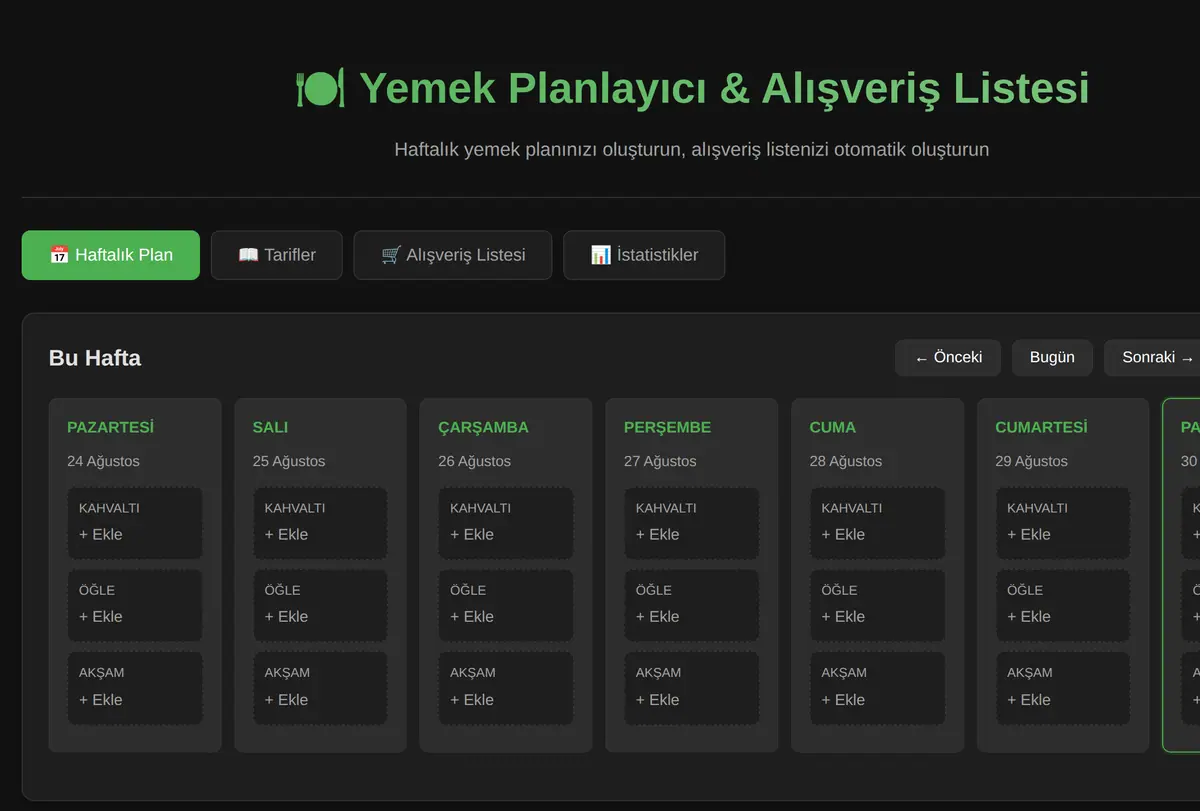Image resolution: width=1200 pixels, height=811 pixels.
Task: Switch to the Haftalık Plan tab
Action: click(111, 255)
